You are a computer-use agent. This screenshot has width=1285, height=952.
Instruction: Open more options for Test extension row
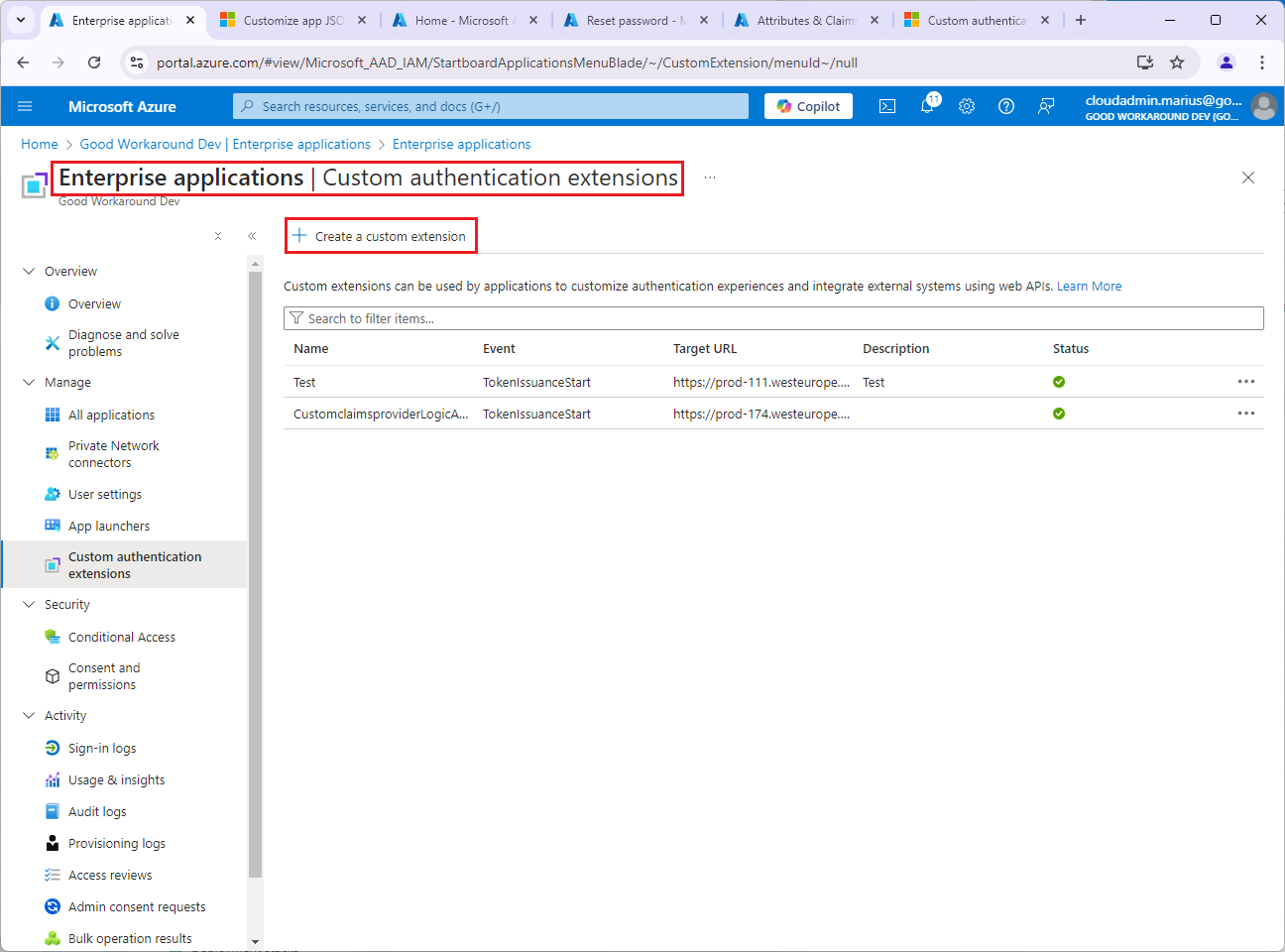[1245, 382]
